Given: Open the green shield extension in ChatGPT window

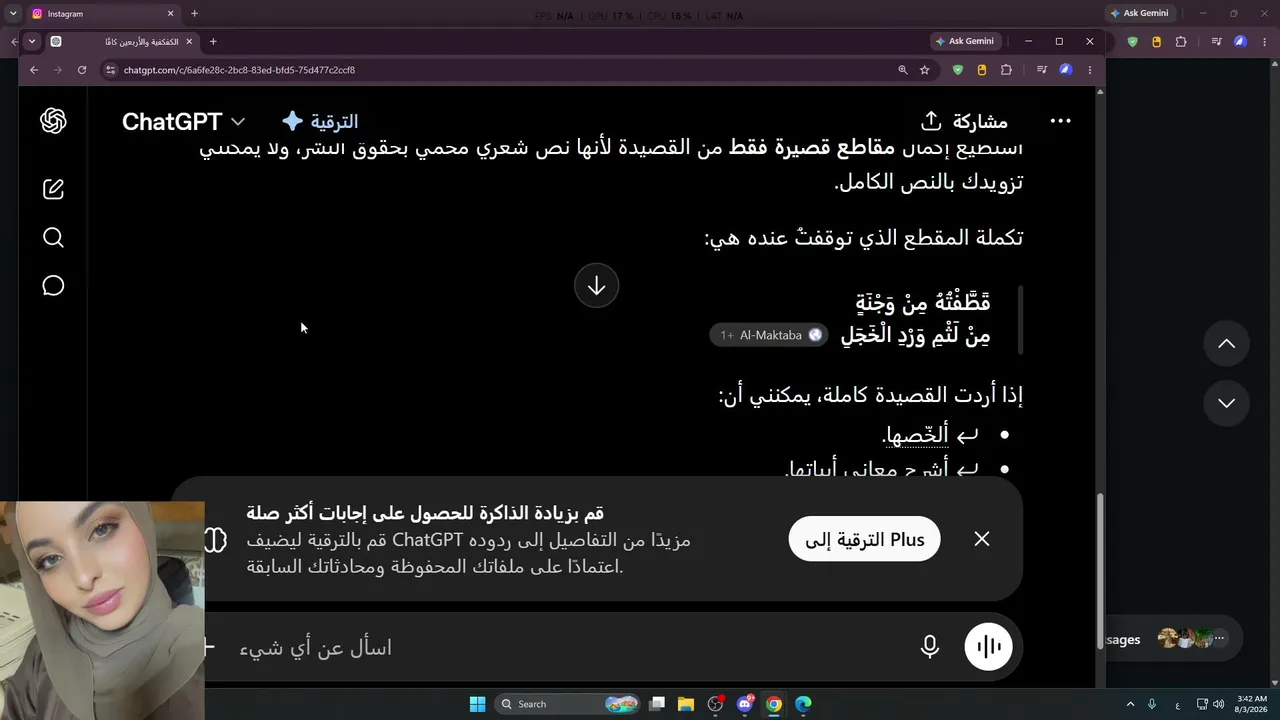Looking at the screenshot, I should (x=958, y=70).
